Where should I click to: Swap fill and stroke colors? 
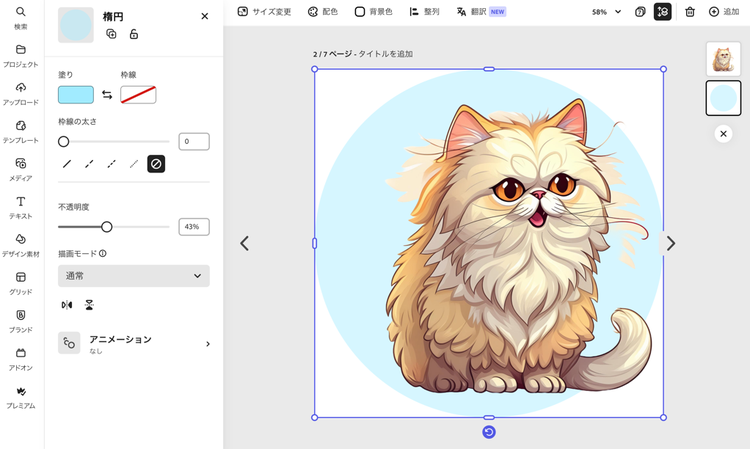pos(107,95)
